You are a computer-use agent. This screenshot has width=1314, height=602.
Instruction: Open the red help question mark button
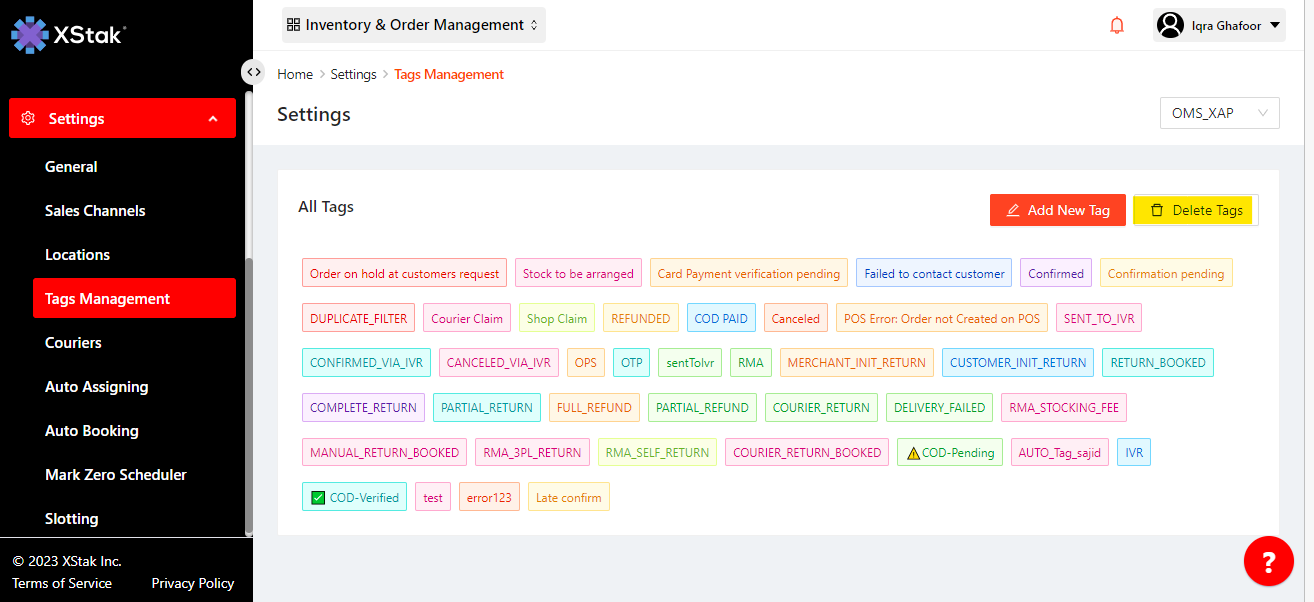point(1268,561)
